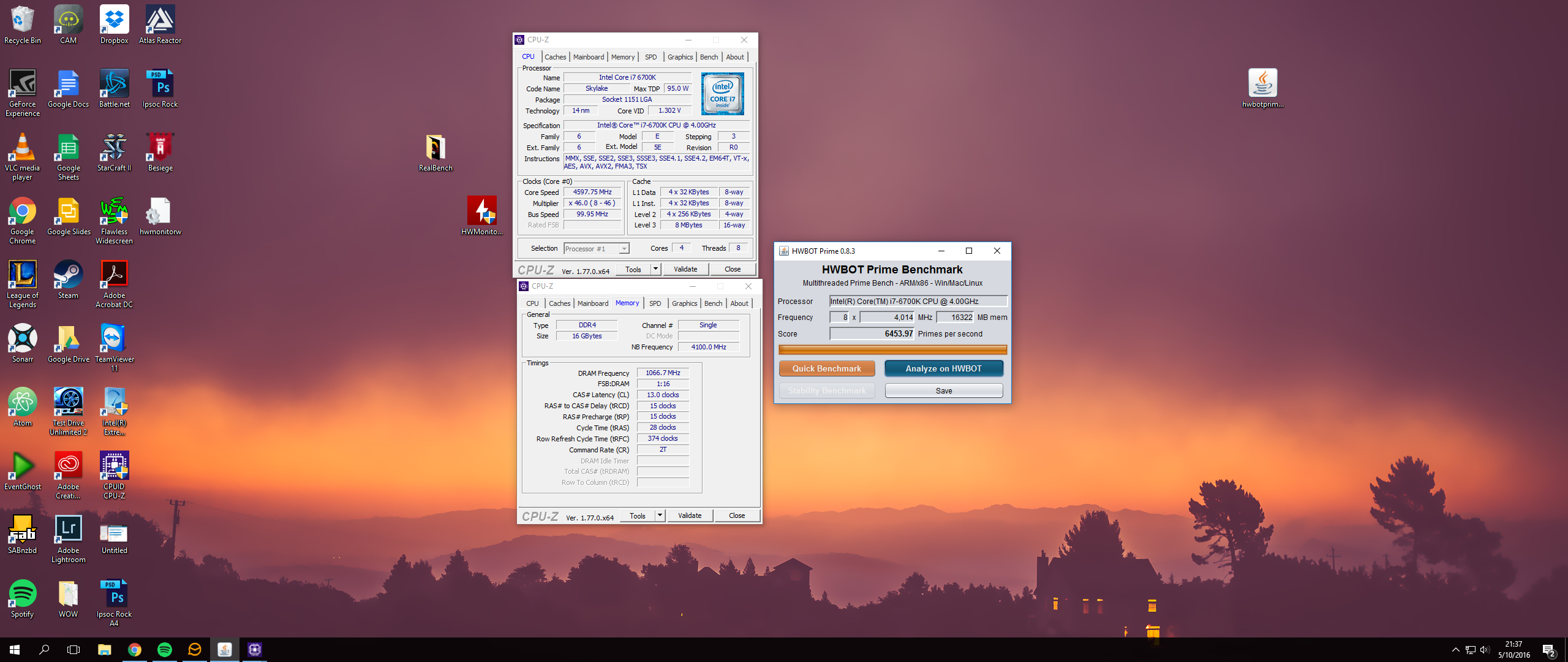Open CPUID CPU-Z desktop shortcut
Screen dimensions: 1568x662
[x=114, y=475]
